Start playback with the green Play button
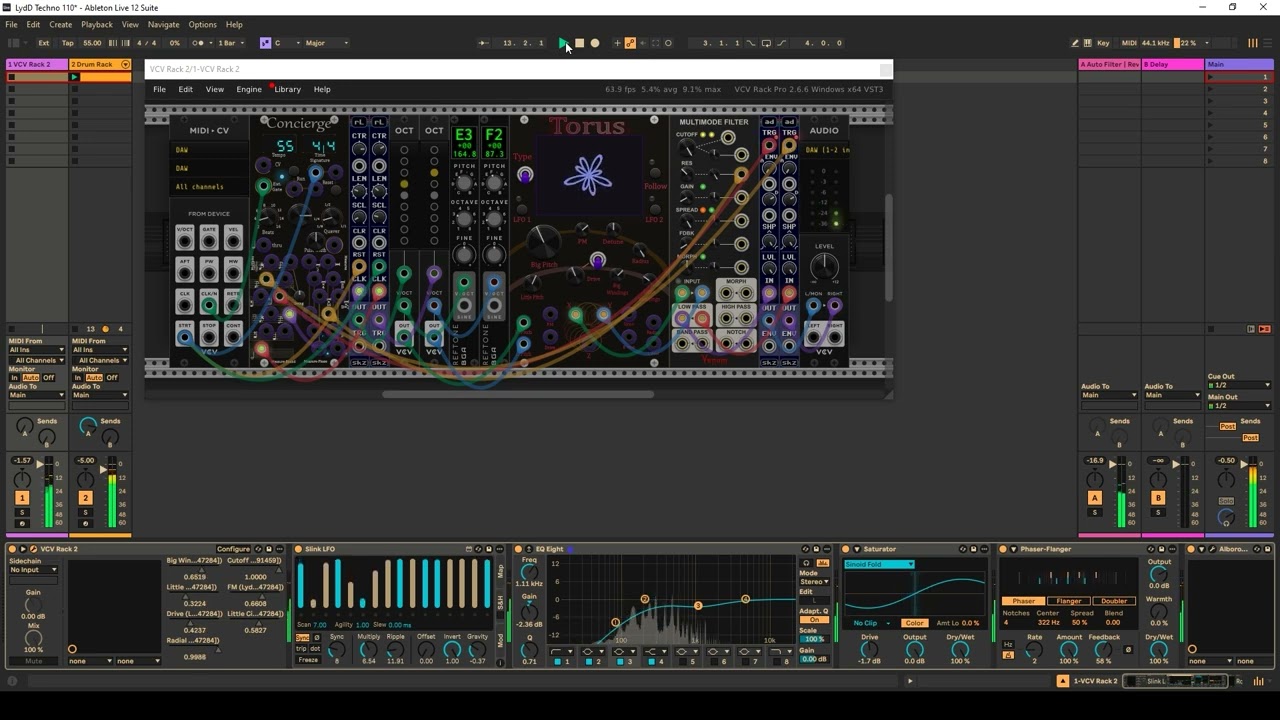This screenshot has width=1280, height=720. pyautogui.click(x=563, y=43)
